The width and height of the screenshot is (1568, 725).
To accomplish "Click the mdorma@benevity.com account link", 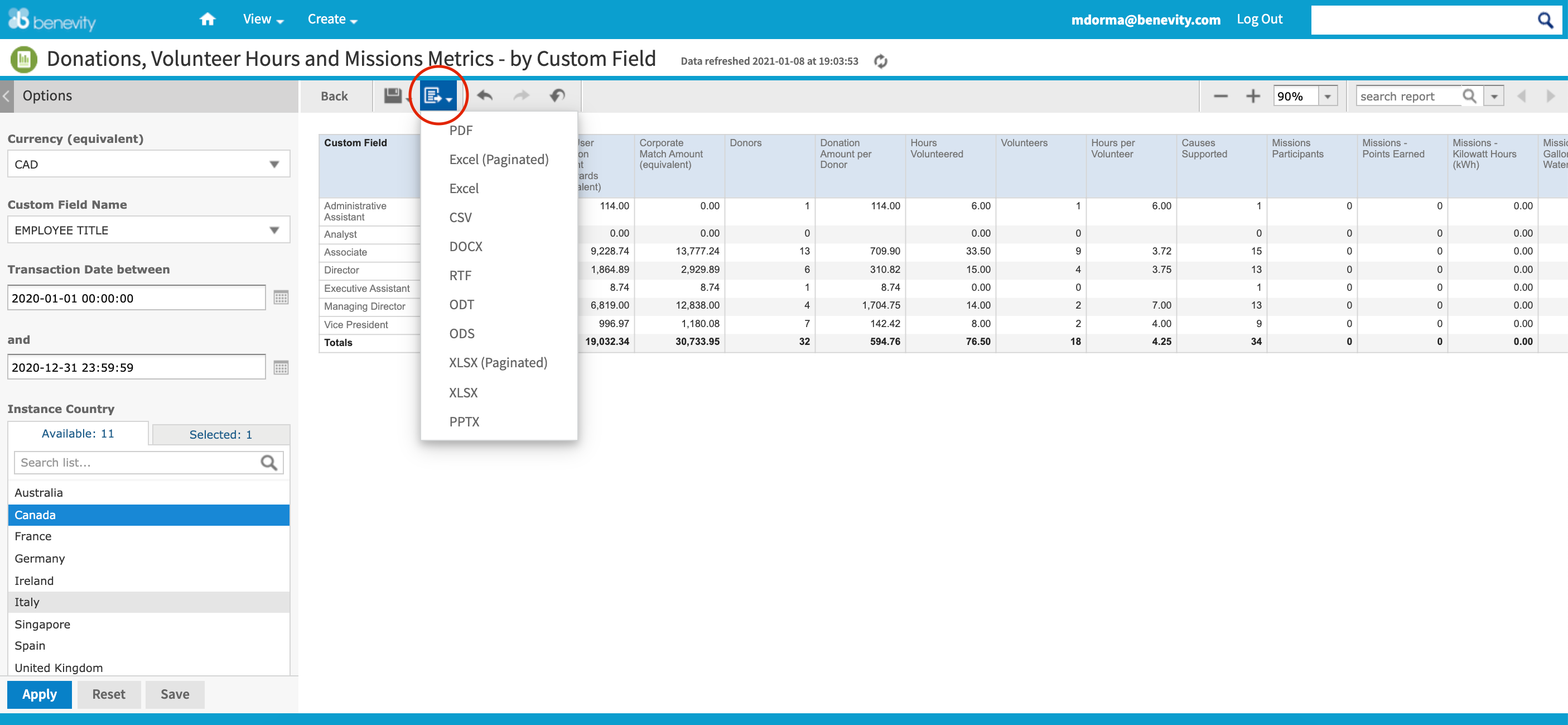I will click(1146, 20).
